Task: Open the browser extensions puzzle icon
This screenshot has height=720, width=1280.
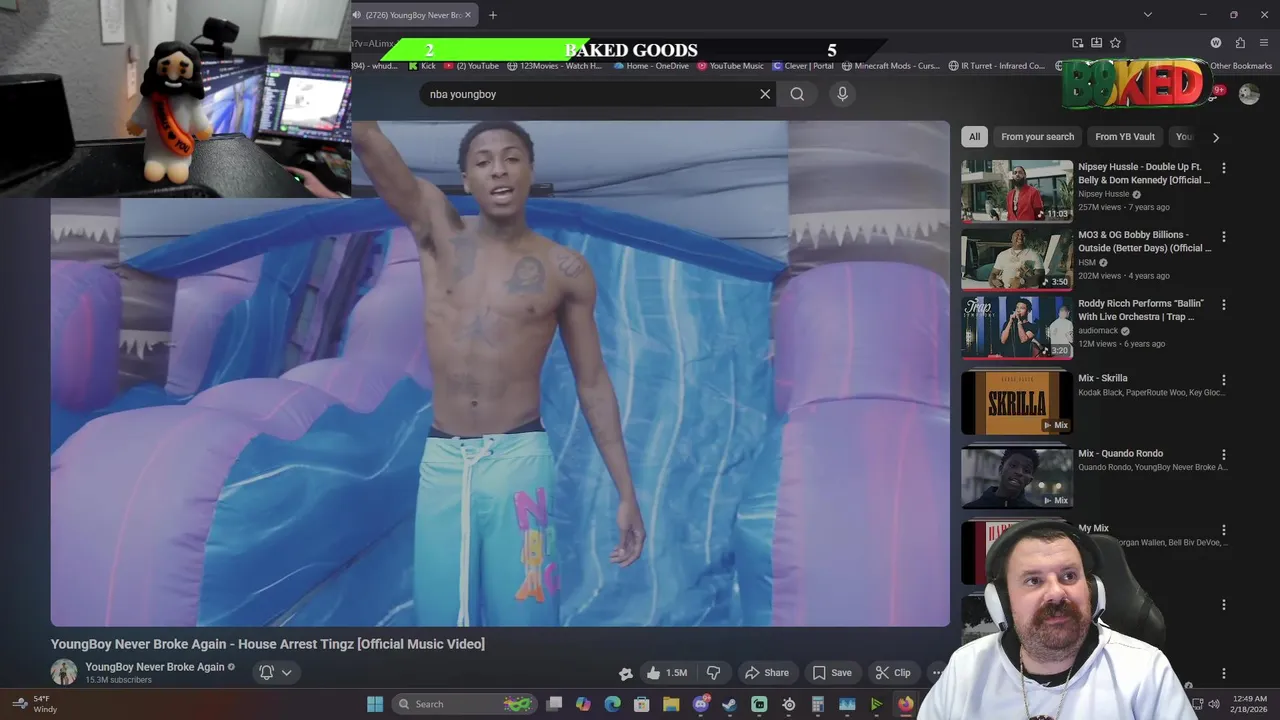Action: (1240, 43)
